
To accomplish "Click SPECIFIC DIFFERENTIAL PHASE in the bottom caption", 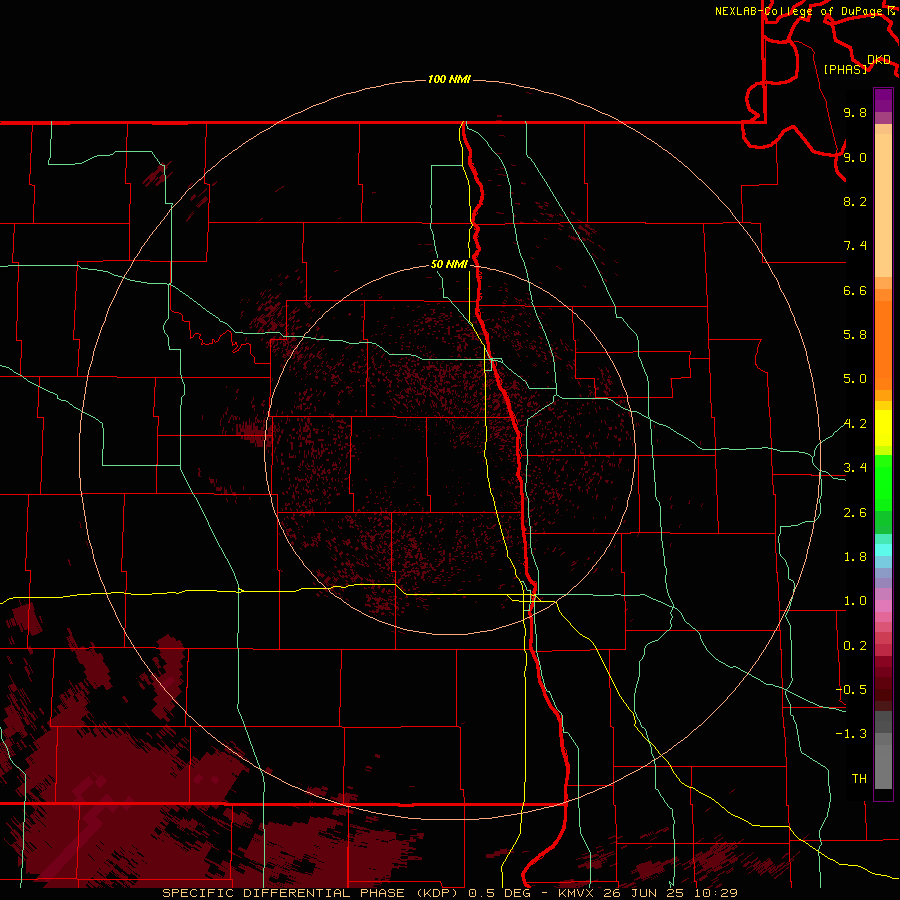I will tap(285, 893).
